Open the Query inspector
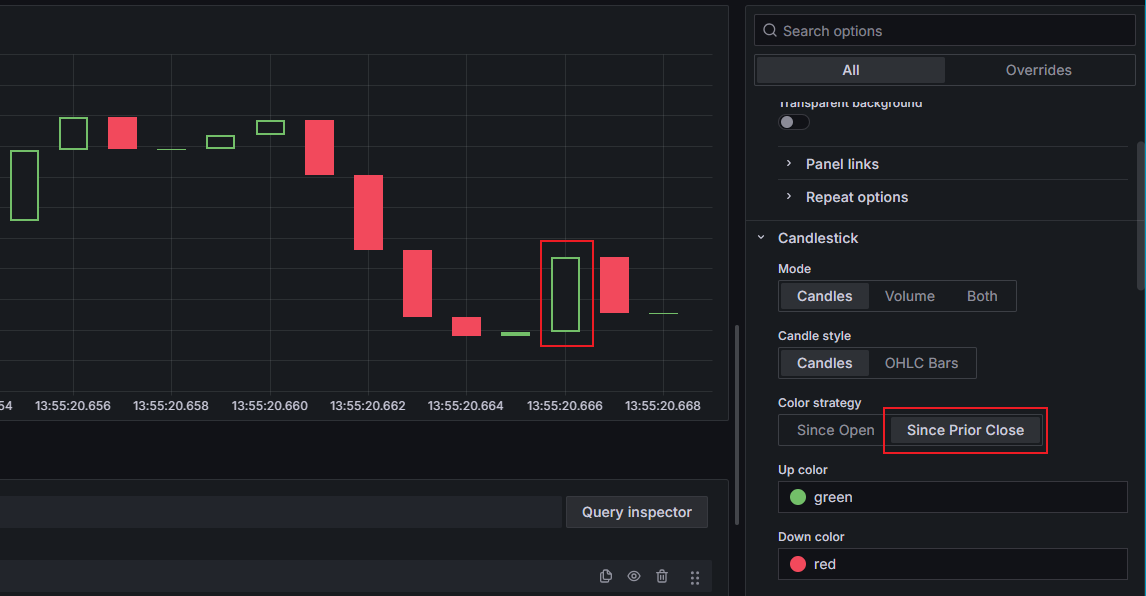This screenshot has height=596, width=1146. pos(636,512)
